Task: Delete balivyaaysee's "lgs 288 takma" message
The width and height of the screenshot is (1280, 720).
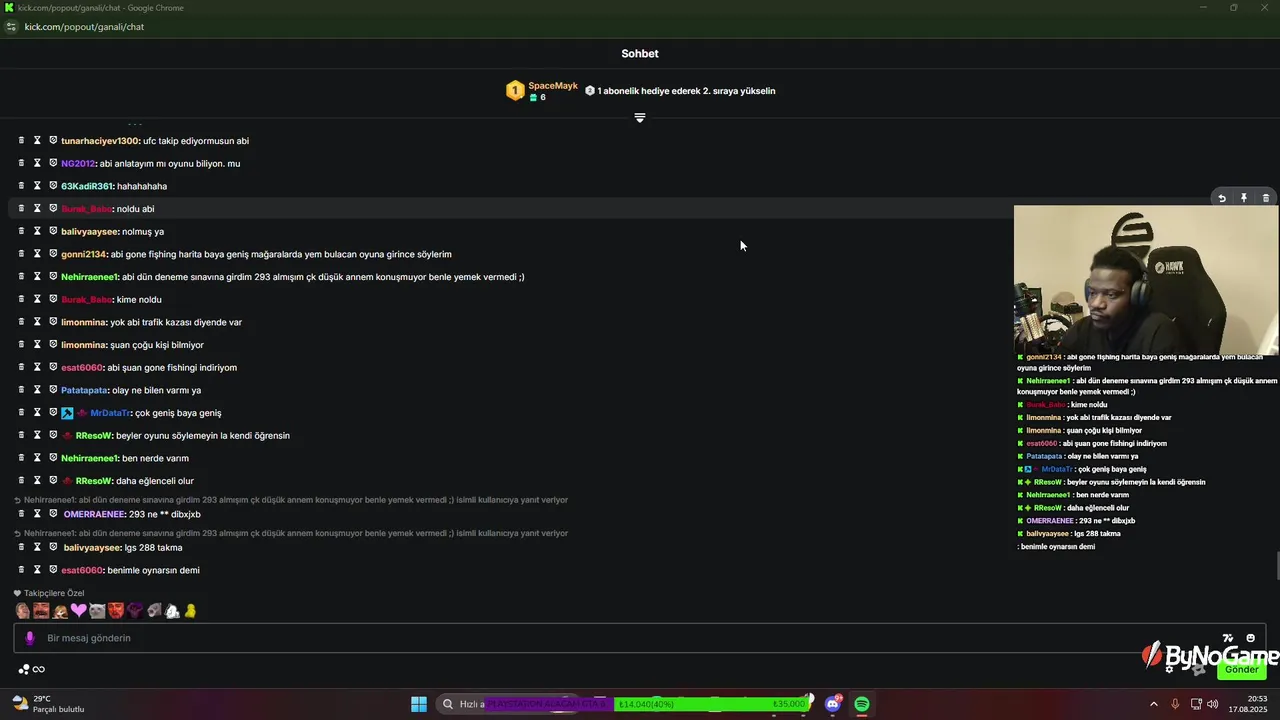Action: point(21,547)
